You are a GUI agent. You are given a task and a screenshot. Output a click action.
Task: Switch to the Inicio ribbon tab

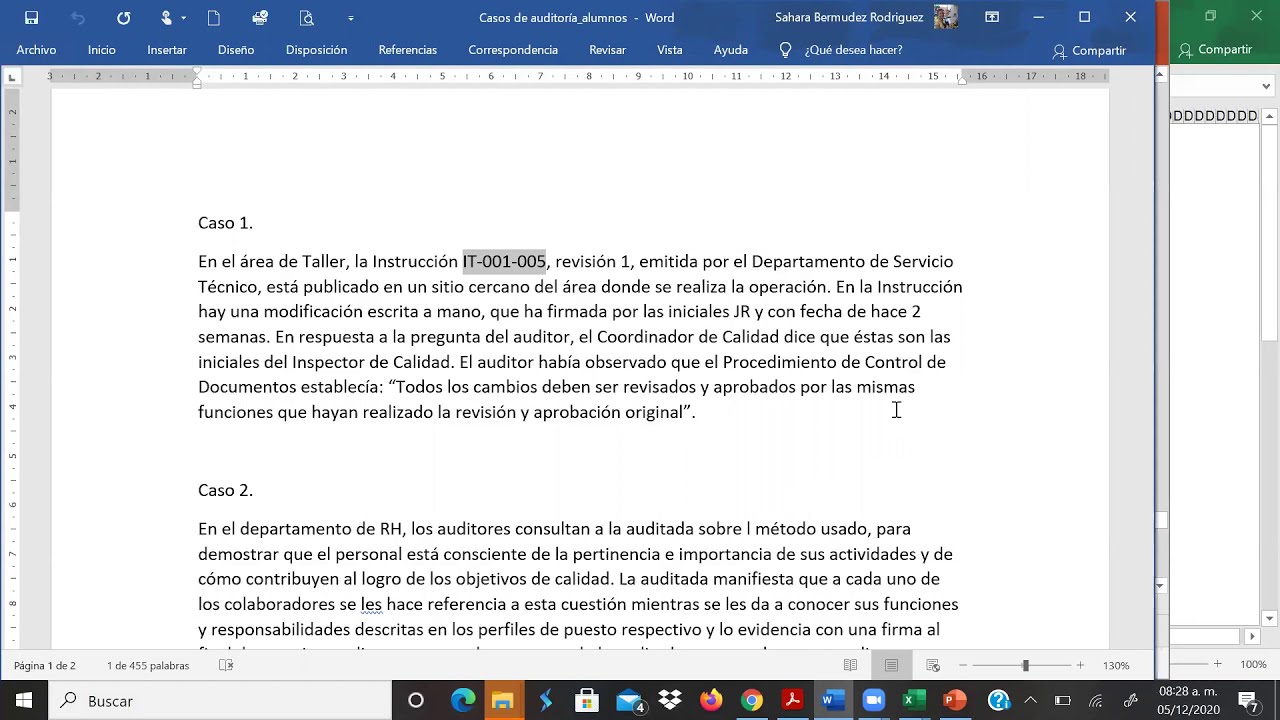click(101, 50)
